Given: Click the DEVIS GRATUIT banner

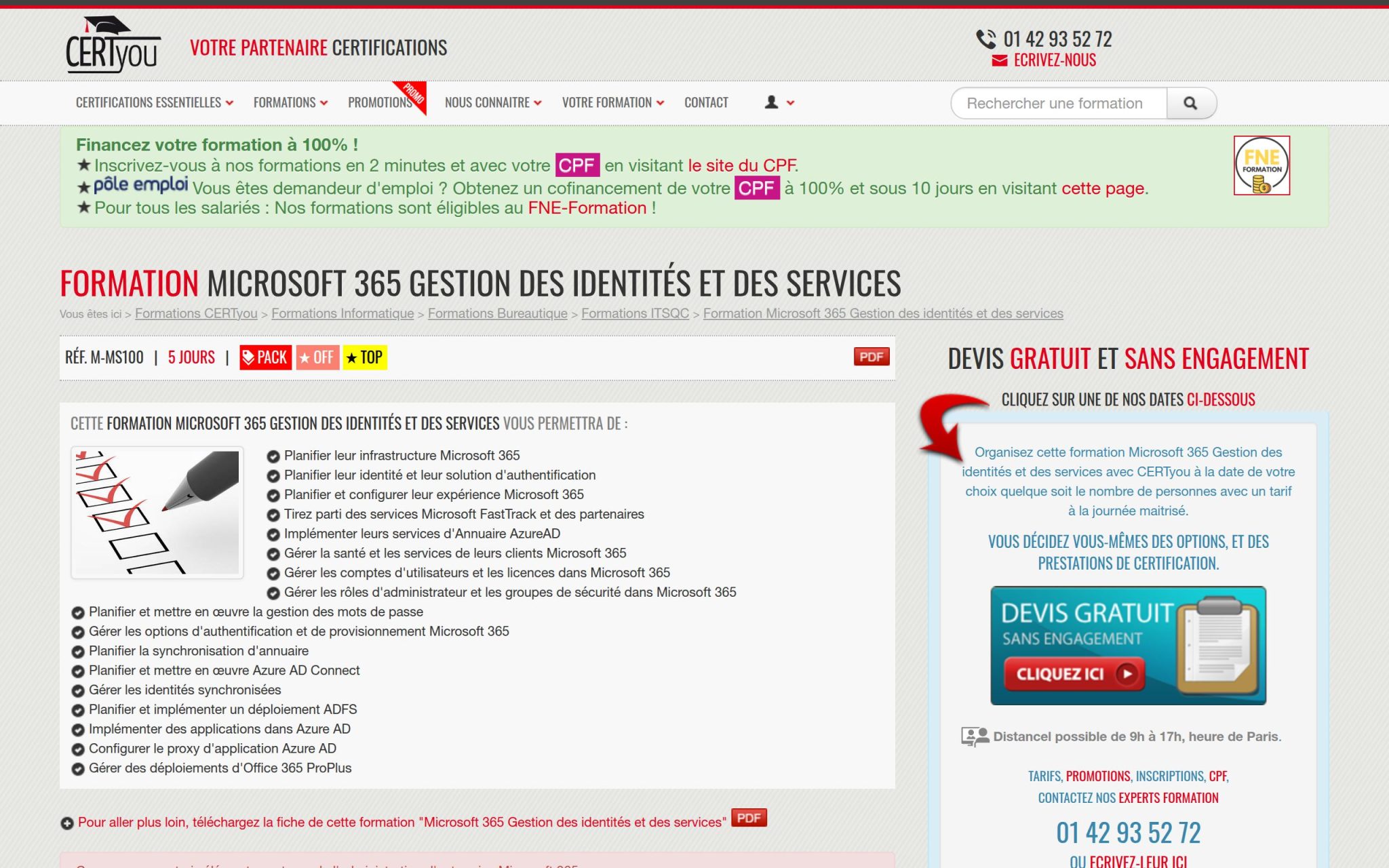Looking at the screenshot, I should tap(1128, 646).
